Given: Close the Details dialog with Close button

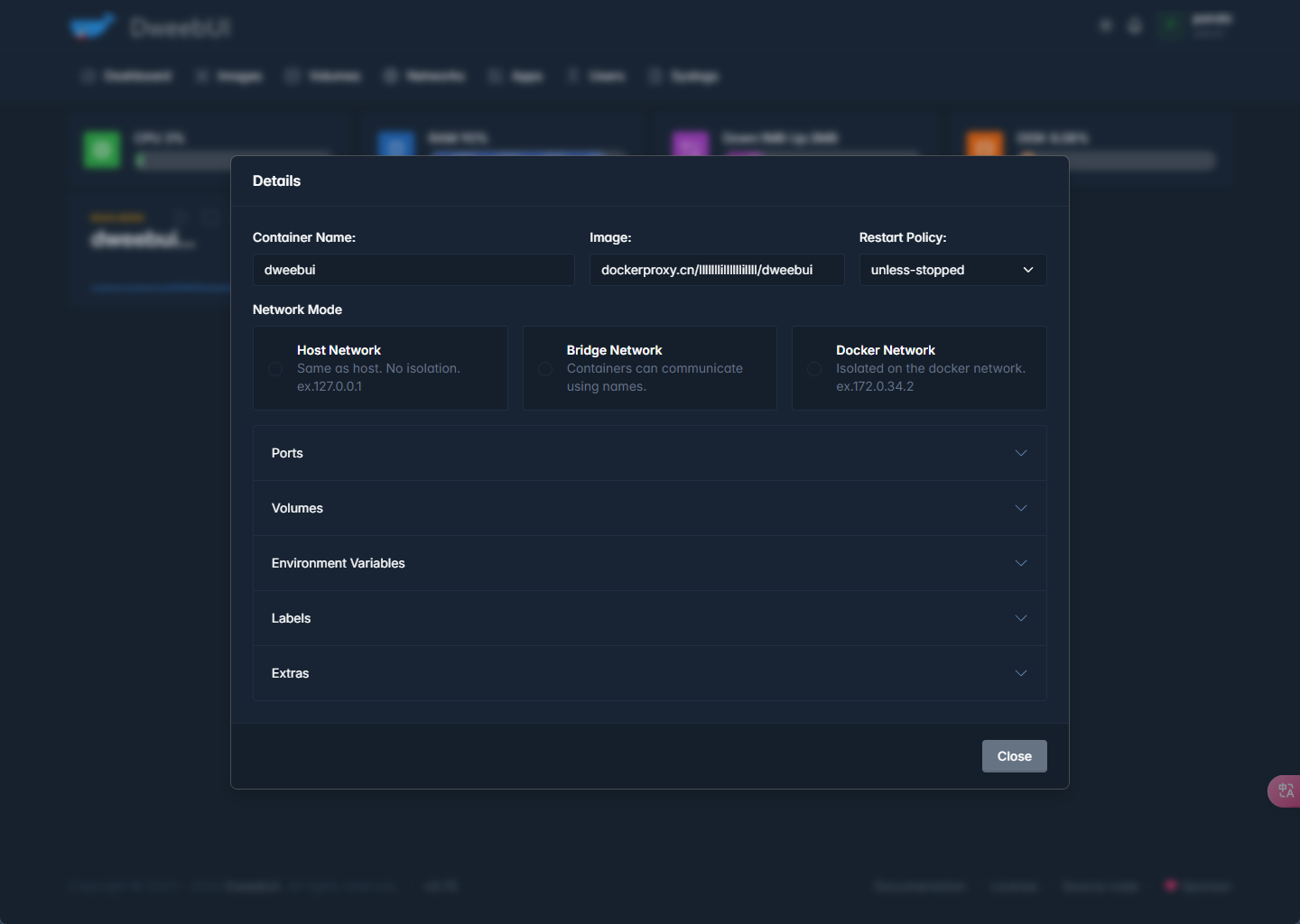Looking at the screenshot, I should pyautogui.click(x=1014, y=756).
